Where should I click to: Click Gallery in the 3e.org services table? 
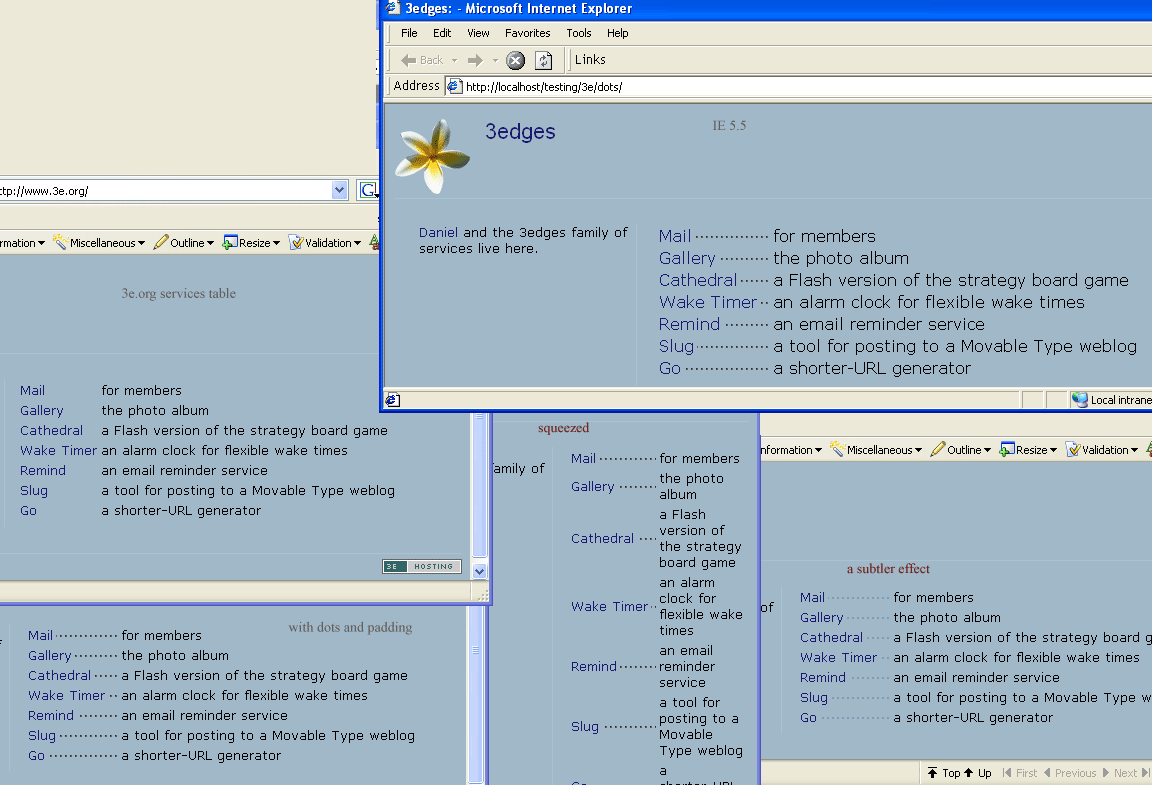coord(41,410)
